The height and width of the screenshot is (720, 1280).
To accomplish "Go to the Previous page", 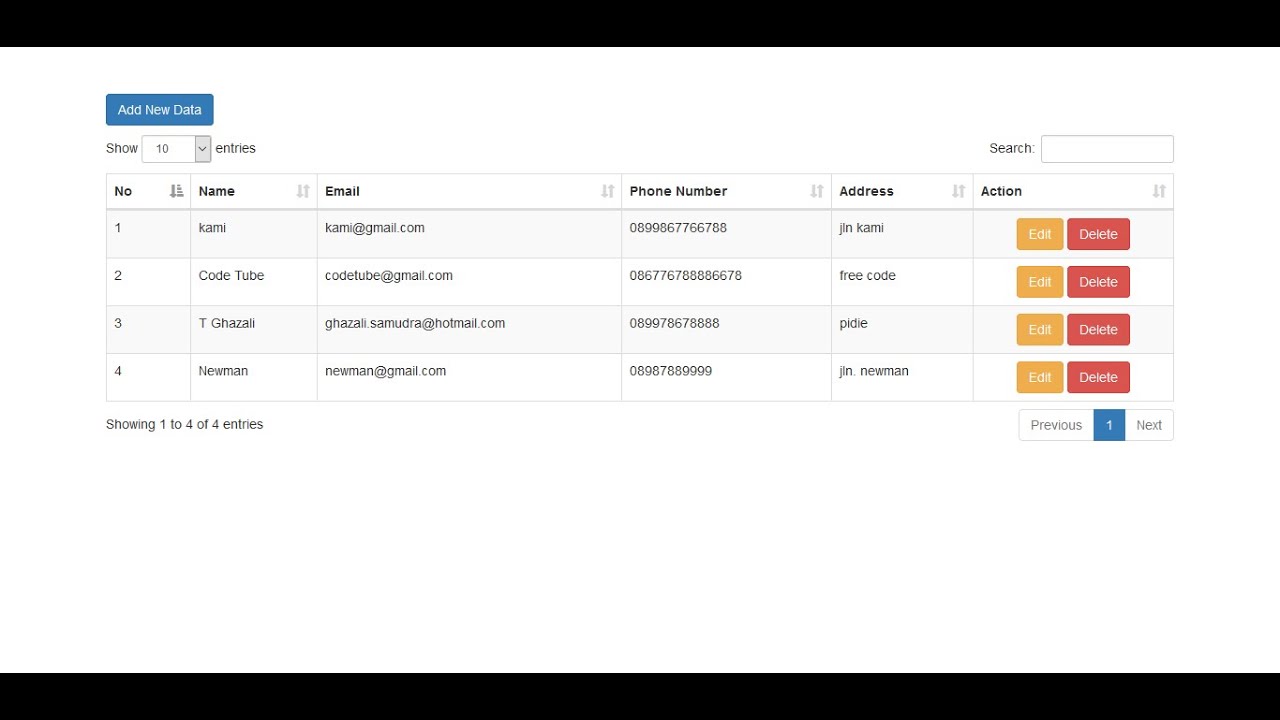I will tap(1056, 425).
